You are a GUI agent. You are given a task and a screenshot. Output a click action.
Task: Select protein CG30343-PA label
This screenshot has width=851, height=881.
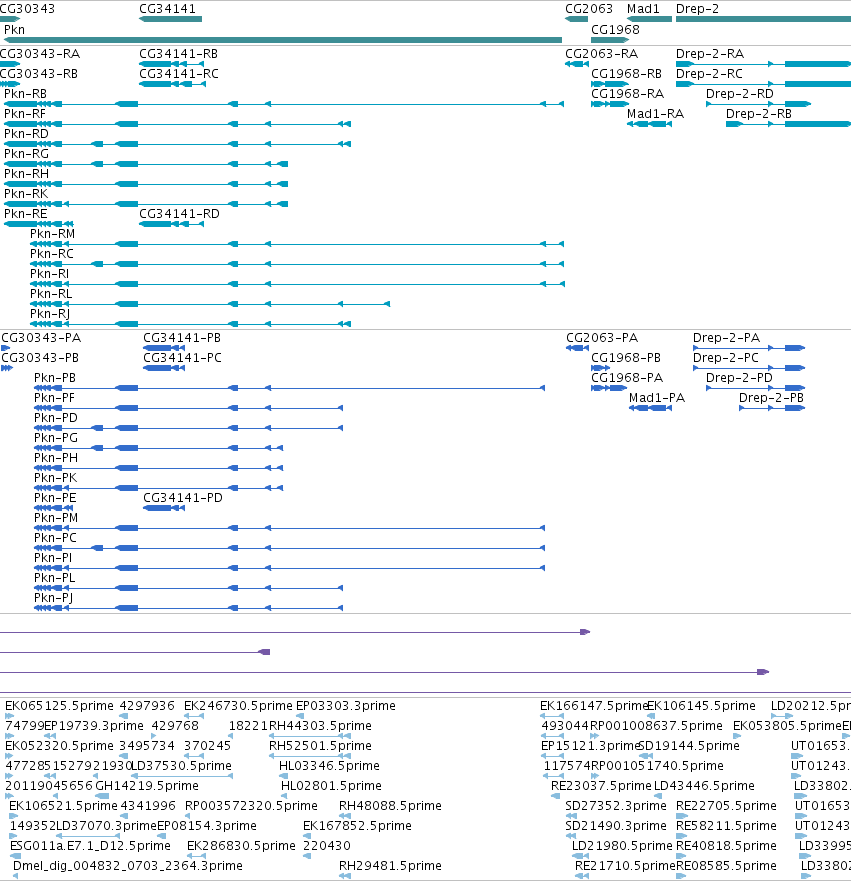coord(41,338)
